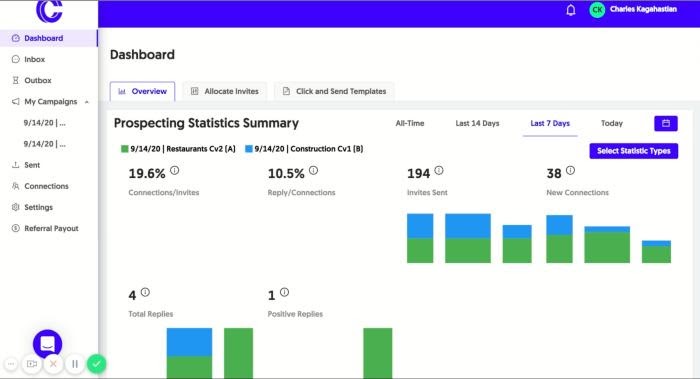Switch to Allocate Invites tab

[x=225, y=91]
